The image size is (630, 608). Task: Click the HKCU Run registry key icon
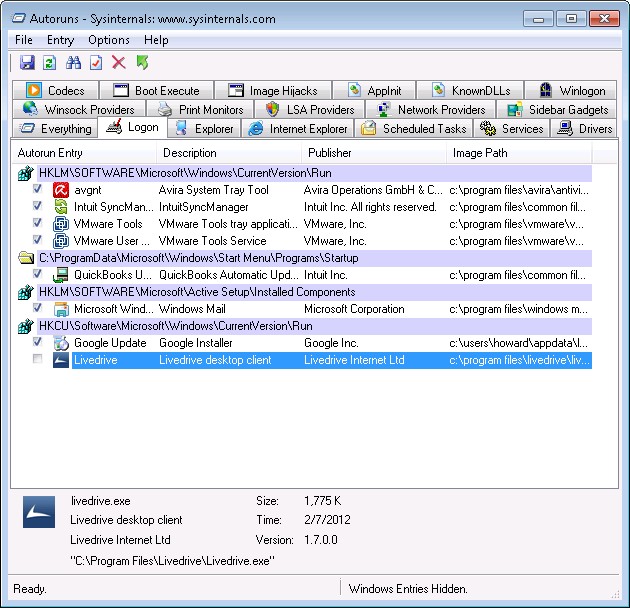coord(26,326)
